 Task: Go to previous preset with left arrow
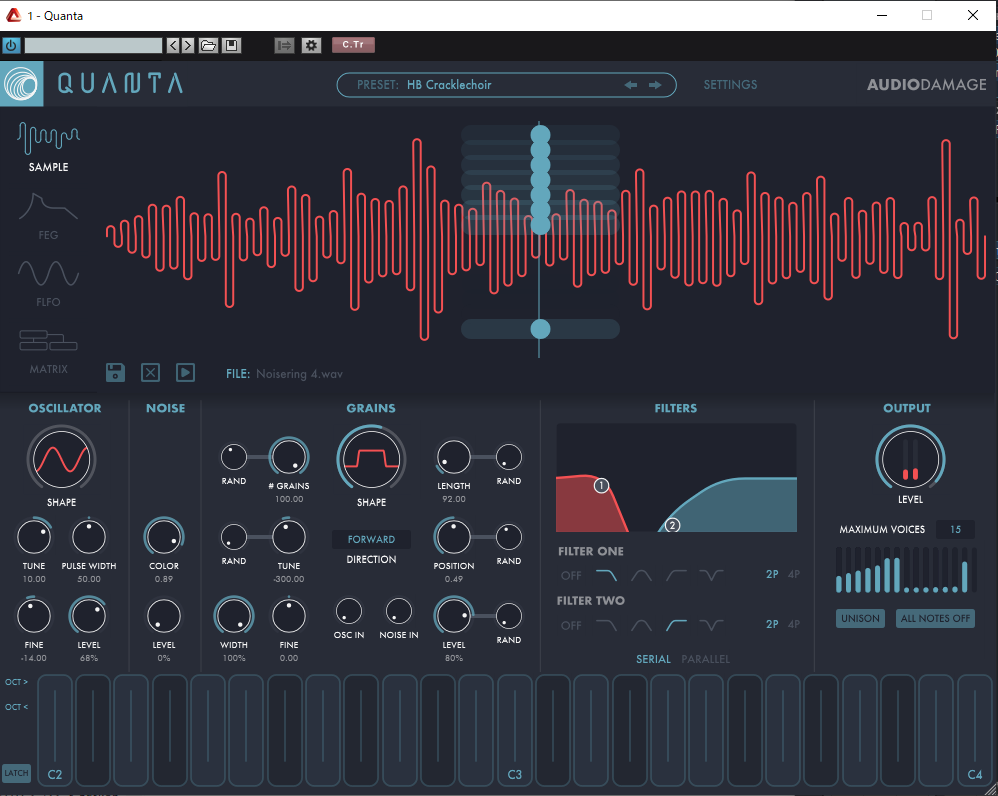tap(631, 85)
